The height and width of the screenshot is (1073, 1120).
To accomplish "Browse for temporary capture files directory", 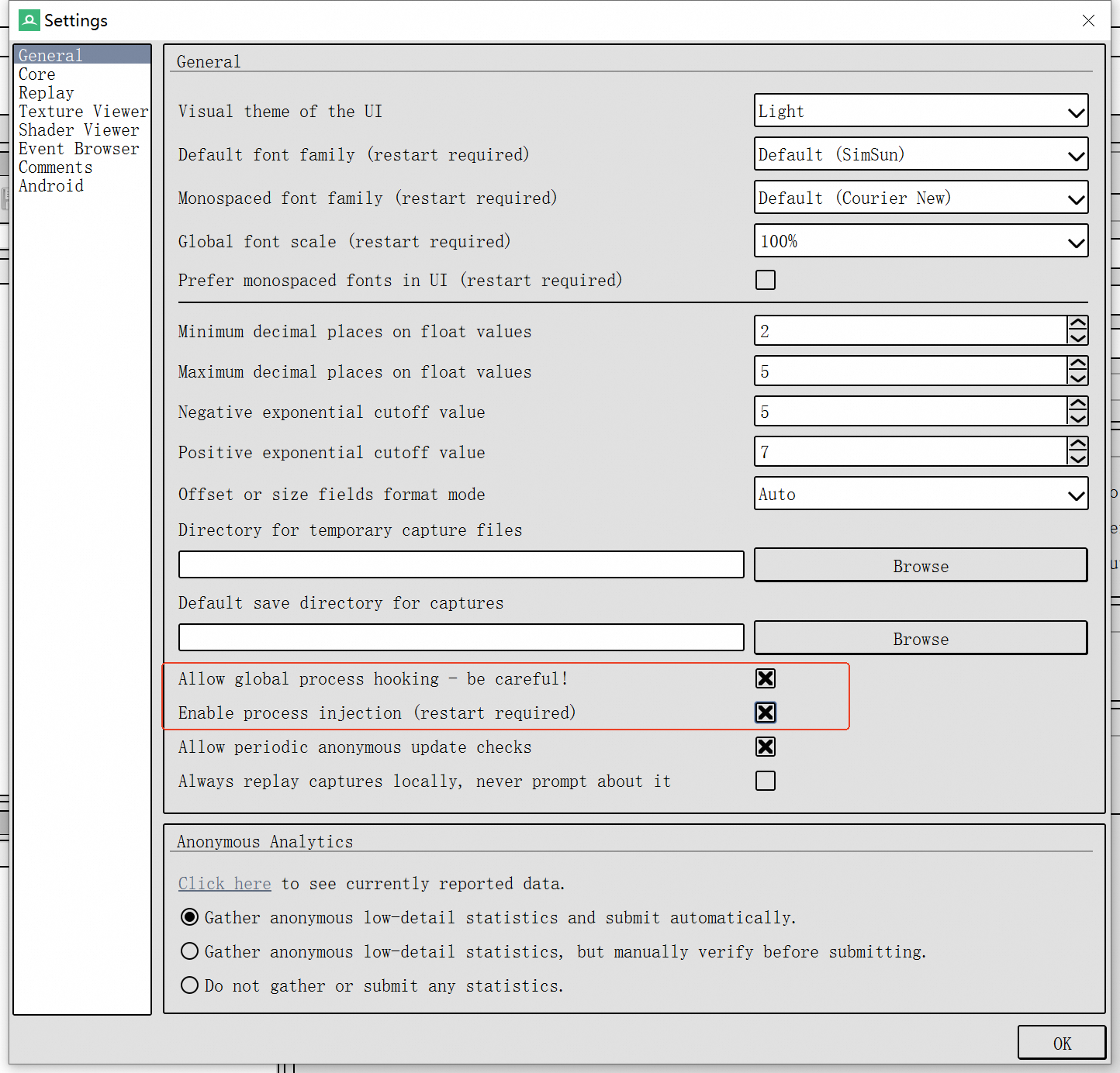I will (920, 565).
